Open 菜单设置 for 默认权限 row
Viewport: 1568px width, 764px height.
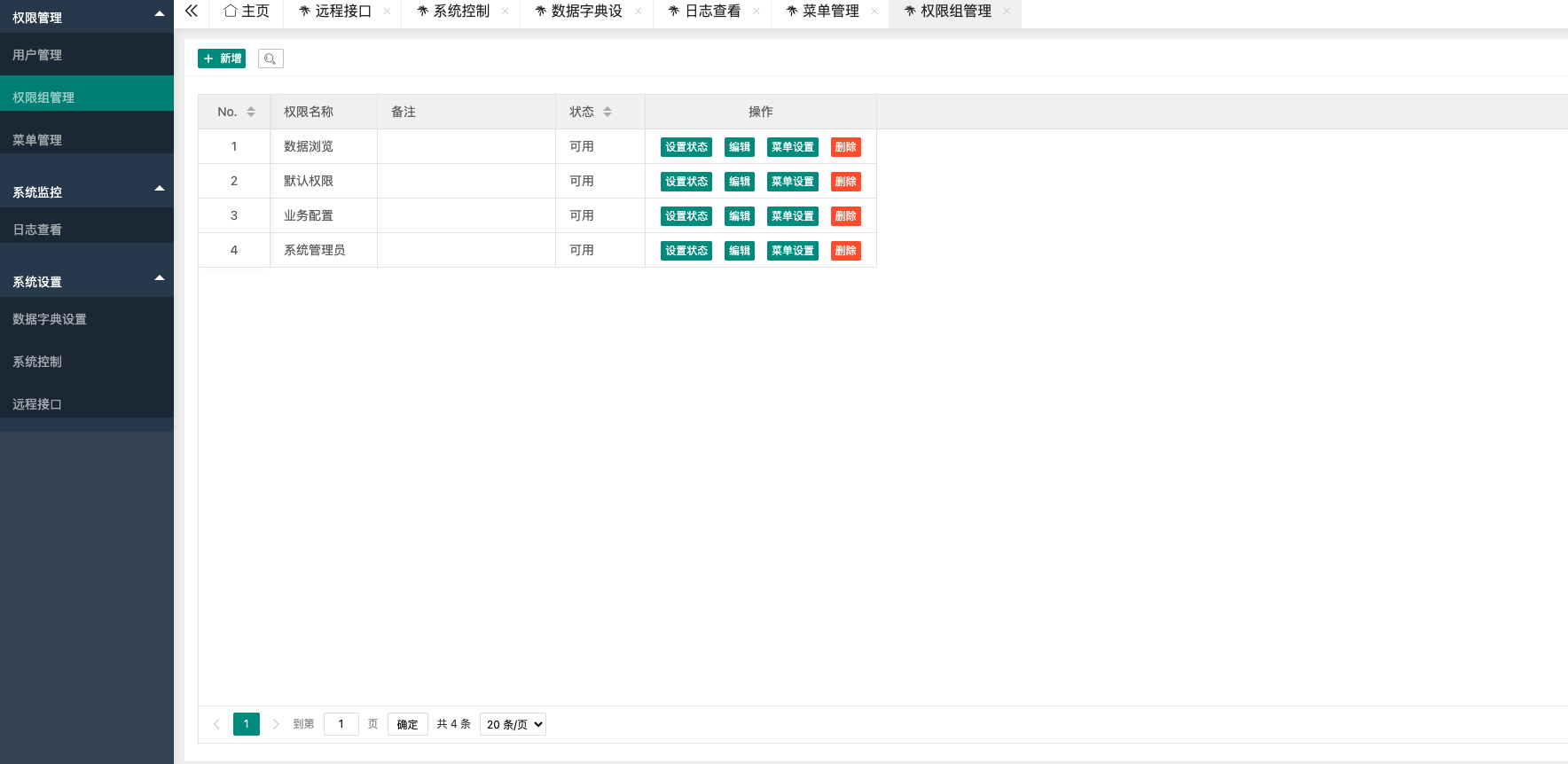pos(793,182)
